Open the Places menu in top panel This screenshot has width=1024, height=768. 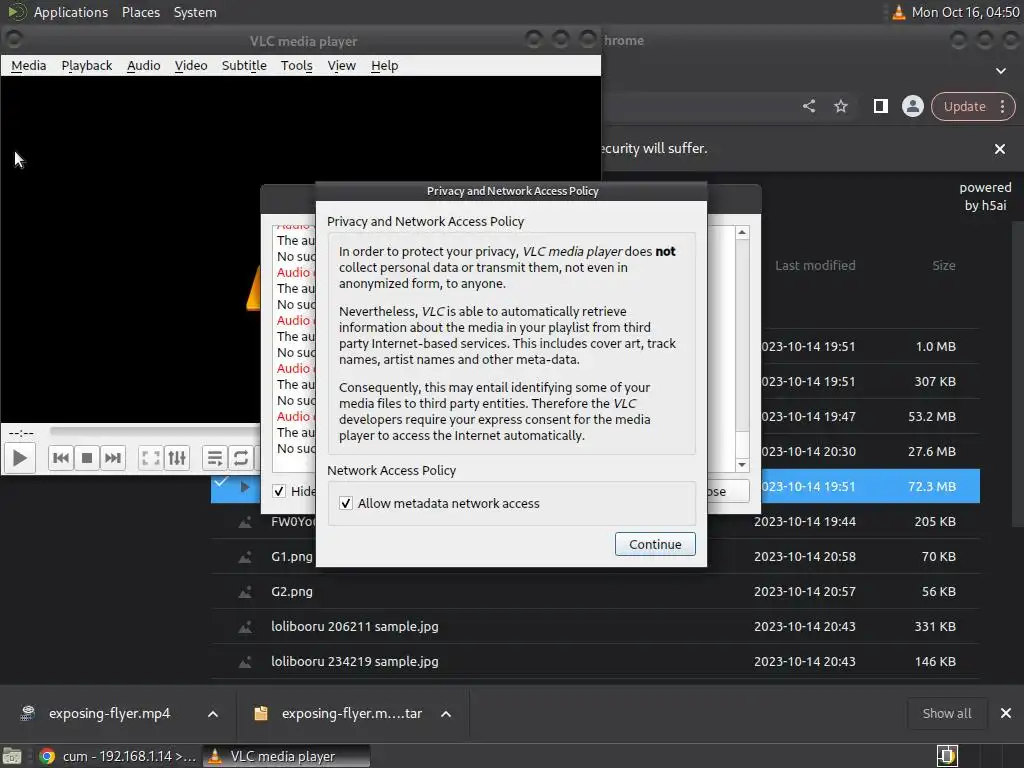140,12
